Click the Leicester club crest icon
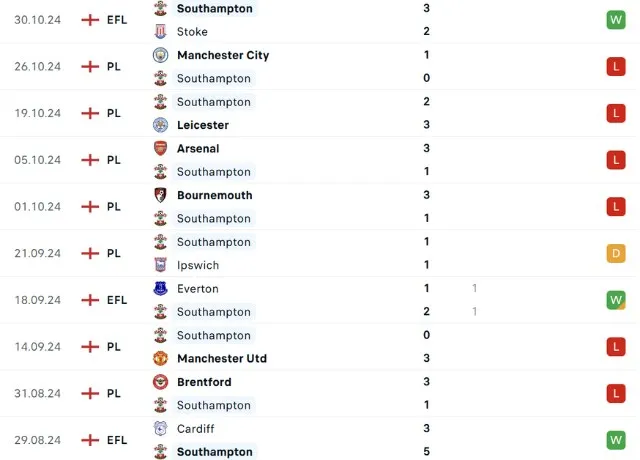 click(x=160, y=125)
